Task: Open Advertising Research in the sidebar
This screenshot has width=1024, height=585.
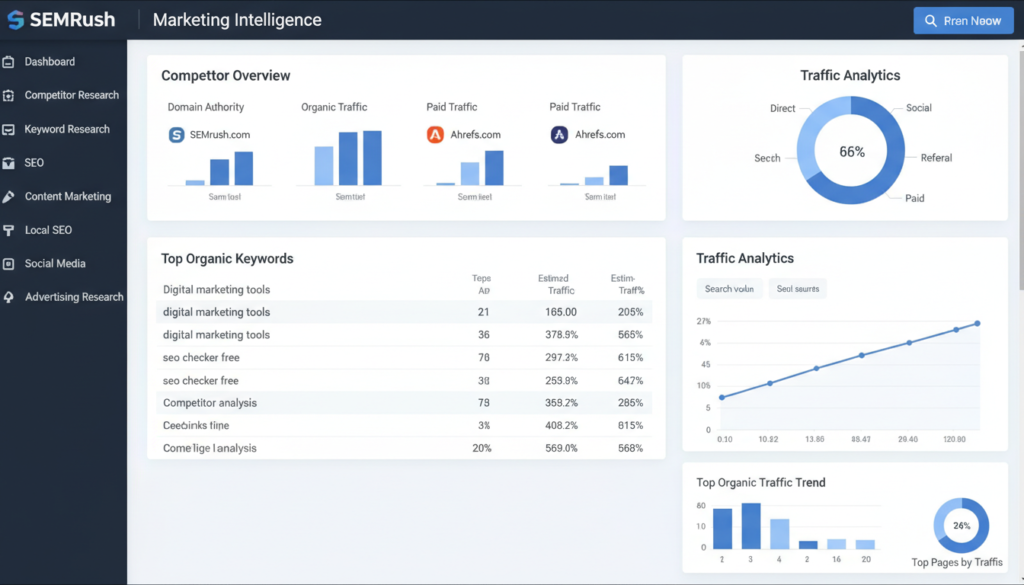Action: point(11,296)
